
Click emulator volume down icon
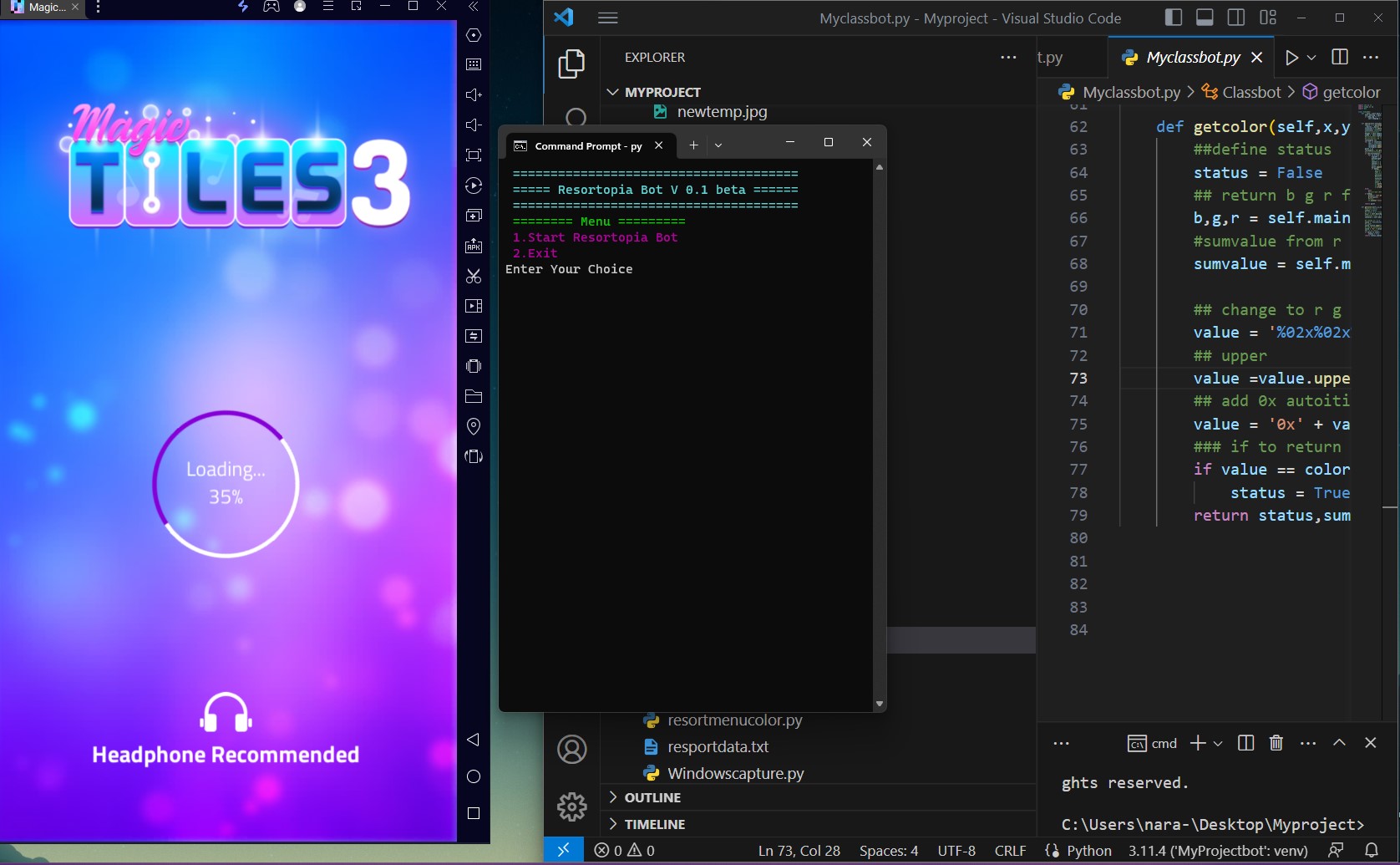(x=474, y=125)
